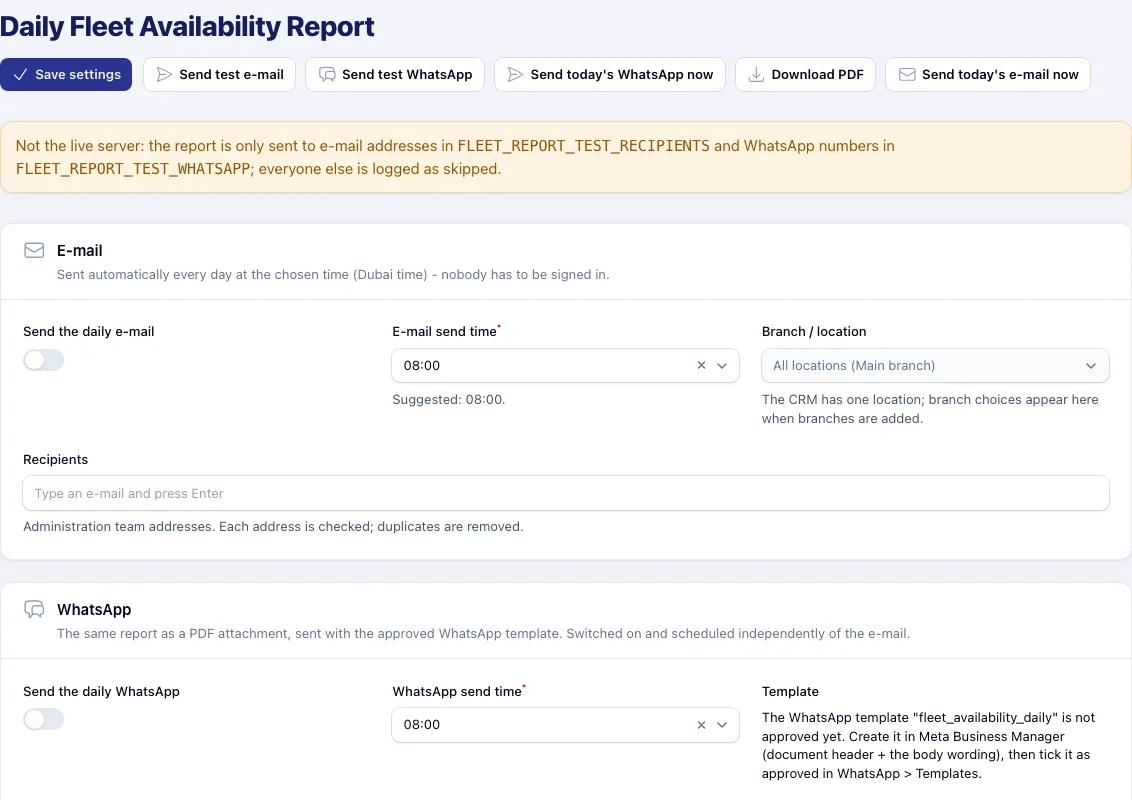
Task: Click the E-mail section heading
Action: click(79, 251)
